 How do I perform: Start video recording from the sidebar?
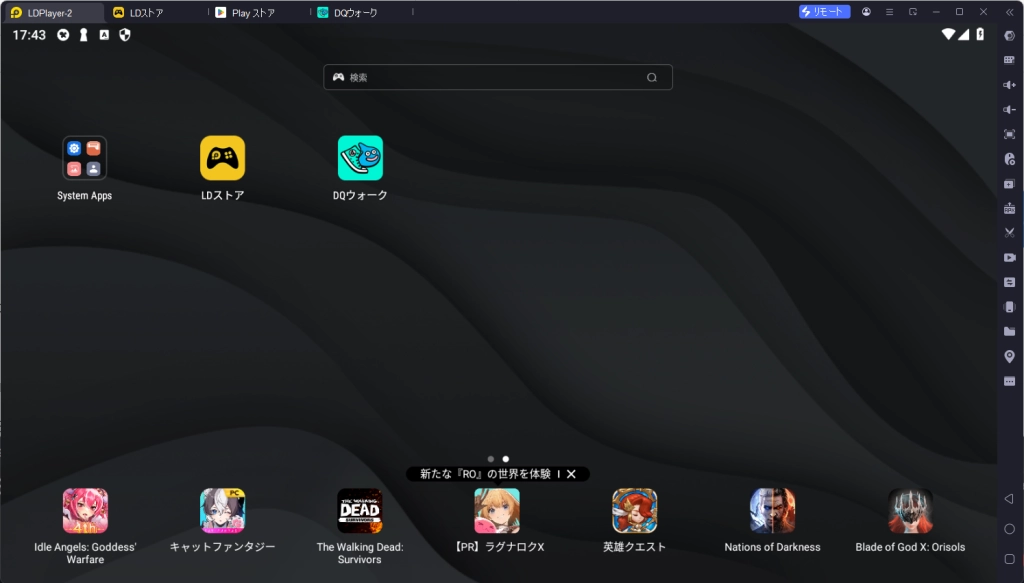tap(1010, 257)
